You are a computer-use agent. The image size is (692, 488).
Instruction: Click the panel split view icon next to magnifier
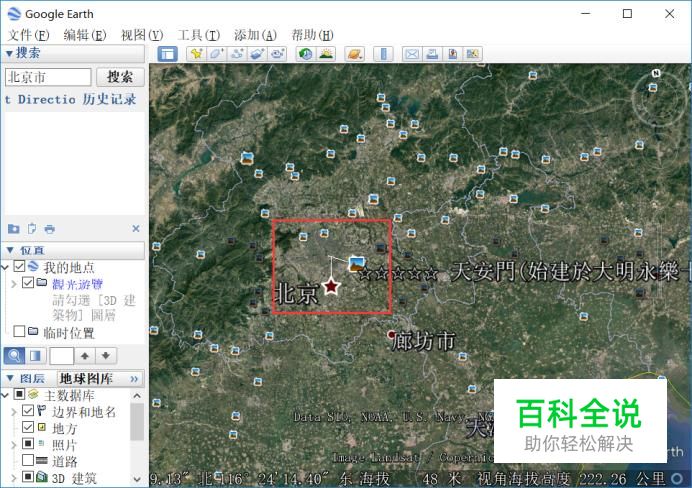pyautogui.click(x=35, y=356)
